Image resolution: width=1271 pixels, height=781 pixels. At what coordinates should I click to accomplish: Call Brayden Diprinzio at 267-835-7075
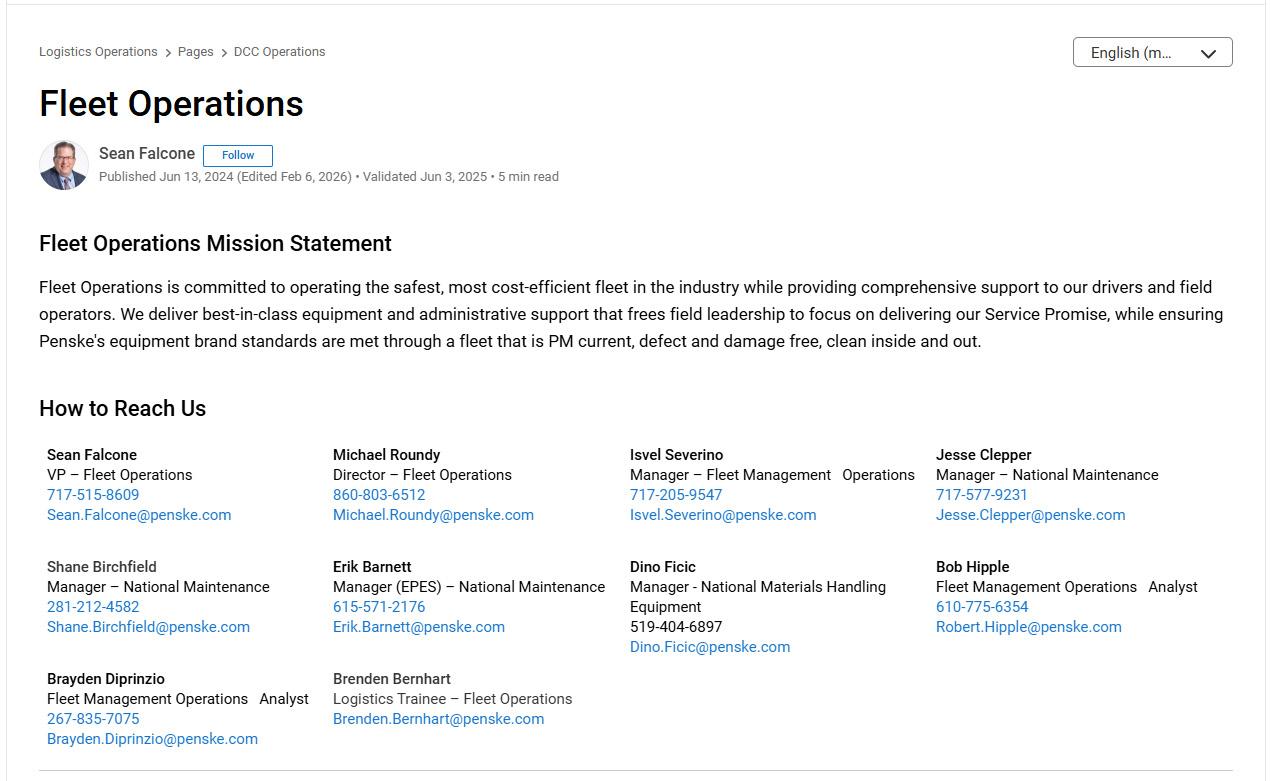[93, 719]
